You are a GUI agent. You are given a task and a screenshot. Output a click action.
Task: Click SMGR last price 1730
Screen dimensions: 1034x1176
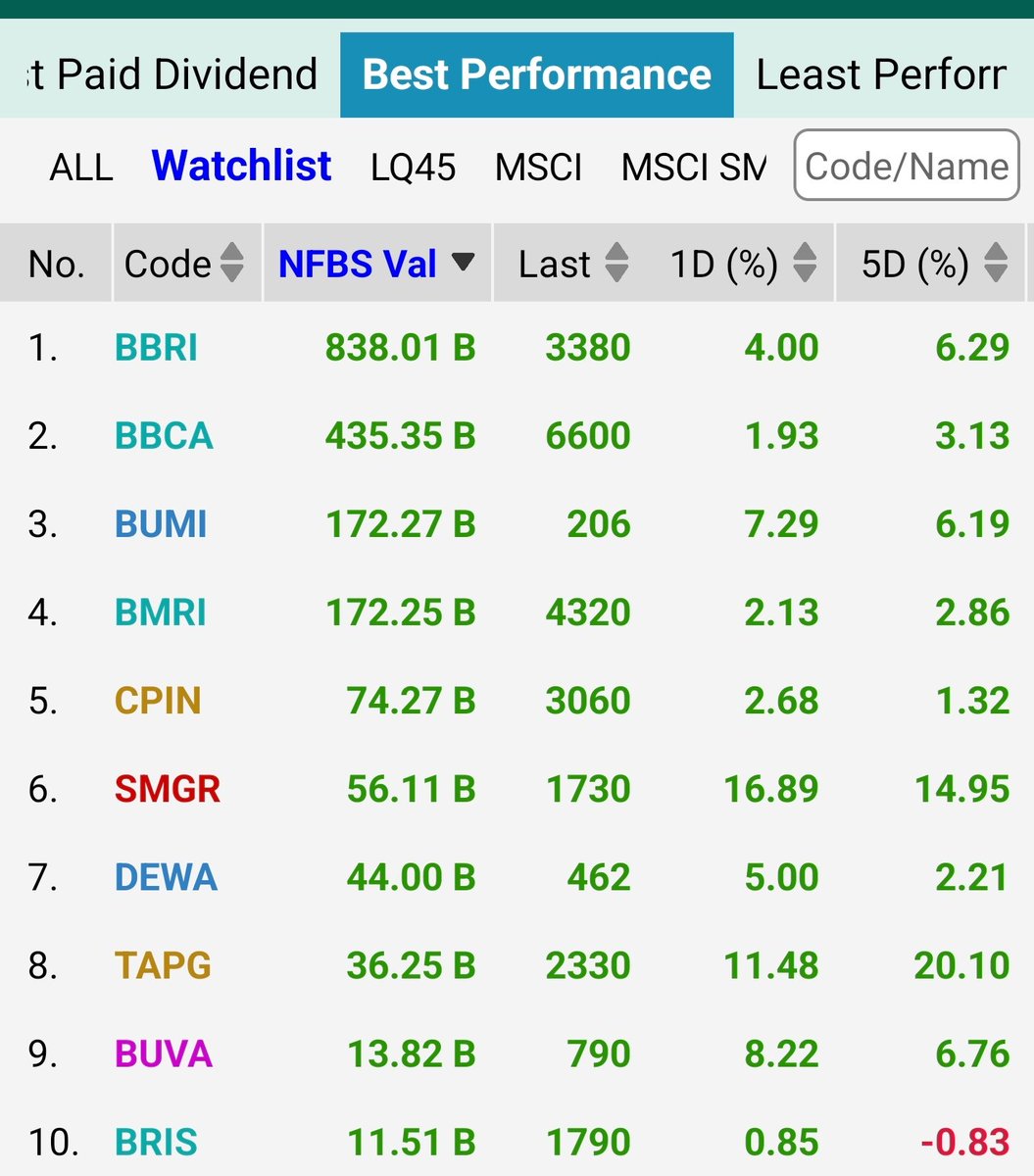coord(588,789)
